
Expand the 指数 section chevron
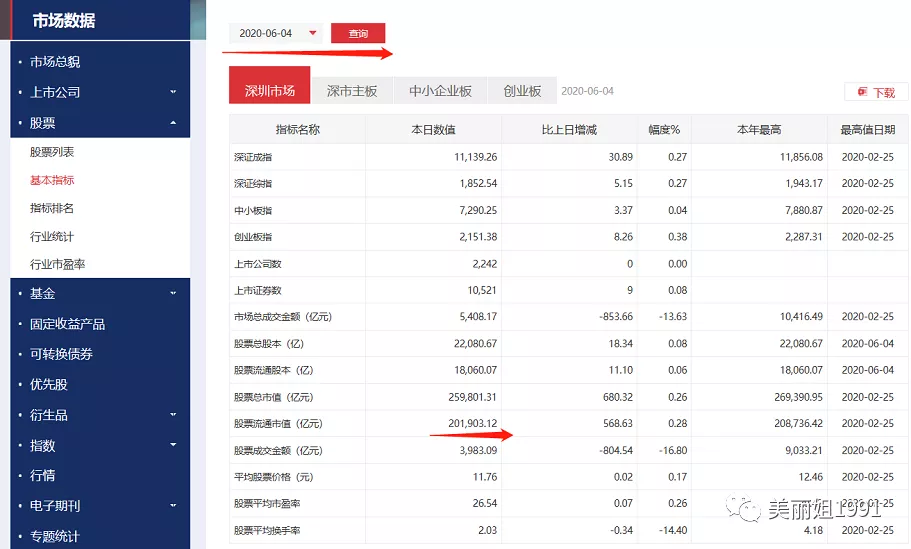coord(173,445)
